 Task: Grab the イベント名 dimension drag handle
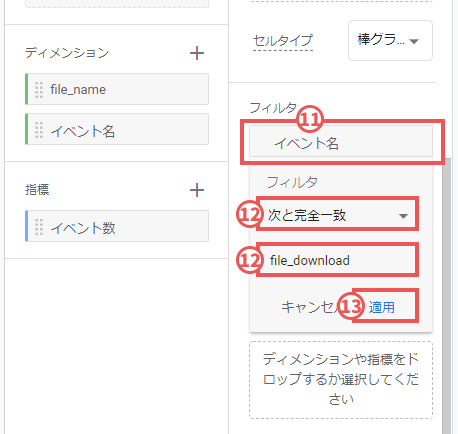[39, 130]
